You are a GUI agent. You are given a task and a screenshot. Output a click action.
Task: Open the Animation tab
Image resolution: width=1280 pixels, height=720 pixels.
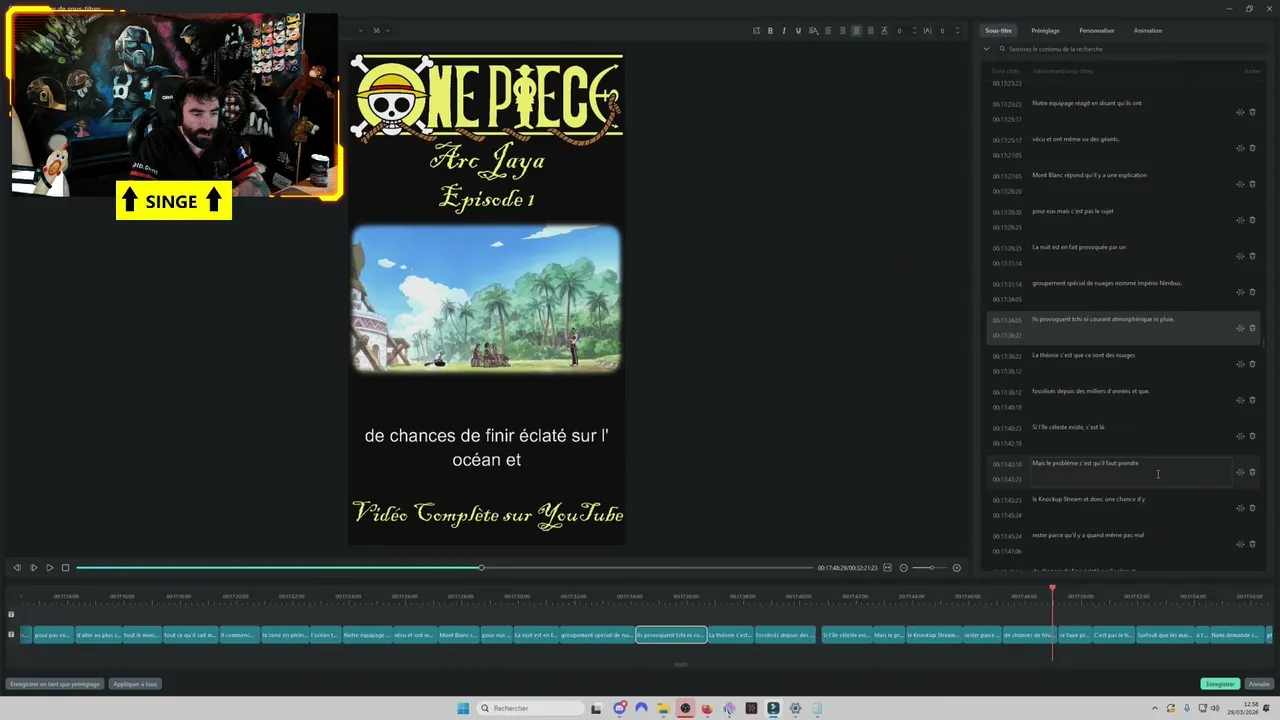[x=1148, y=31]
